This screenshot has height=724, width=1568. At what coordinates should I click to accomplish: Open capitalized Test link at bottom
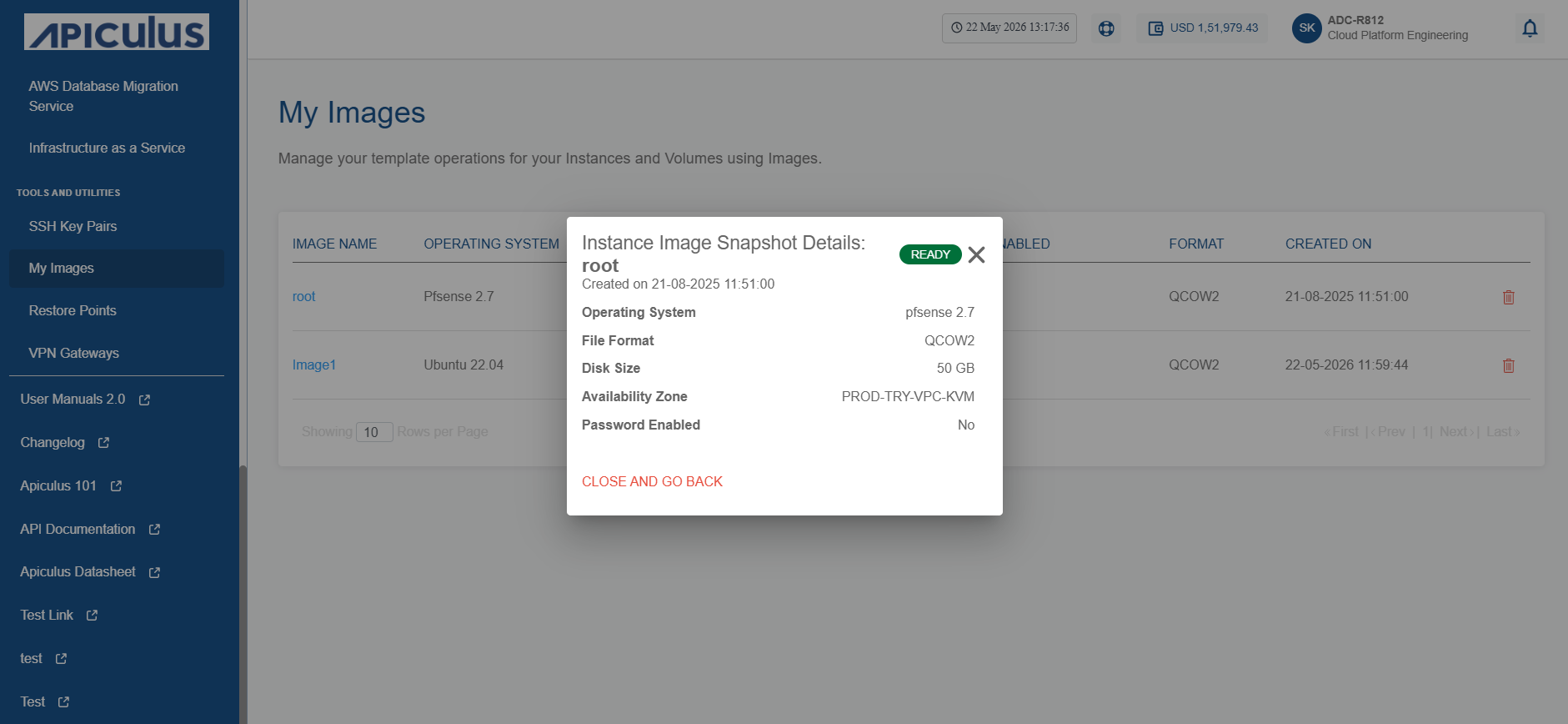coord(33,701)
